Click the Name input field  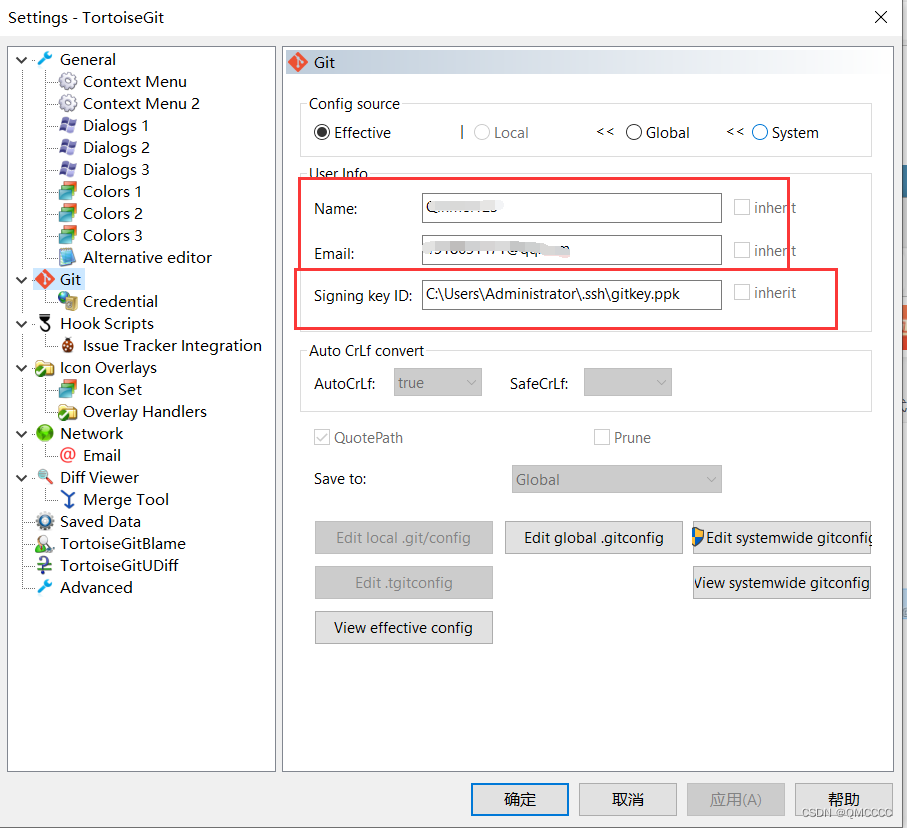[x=572, y=208]
